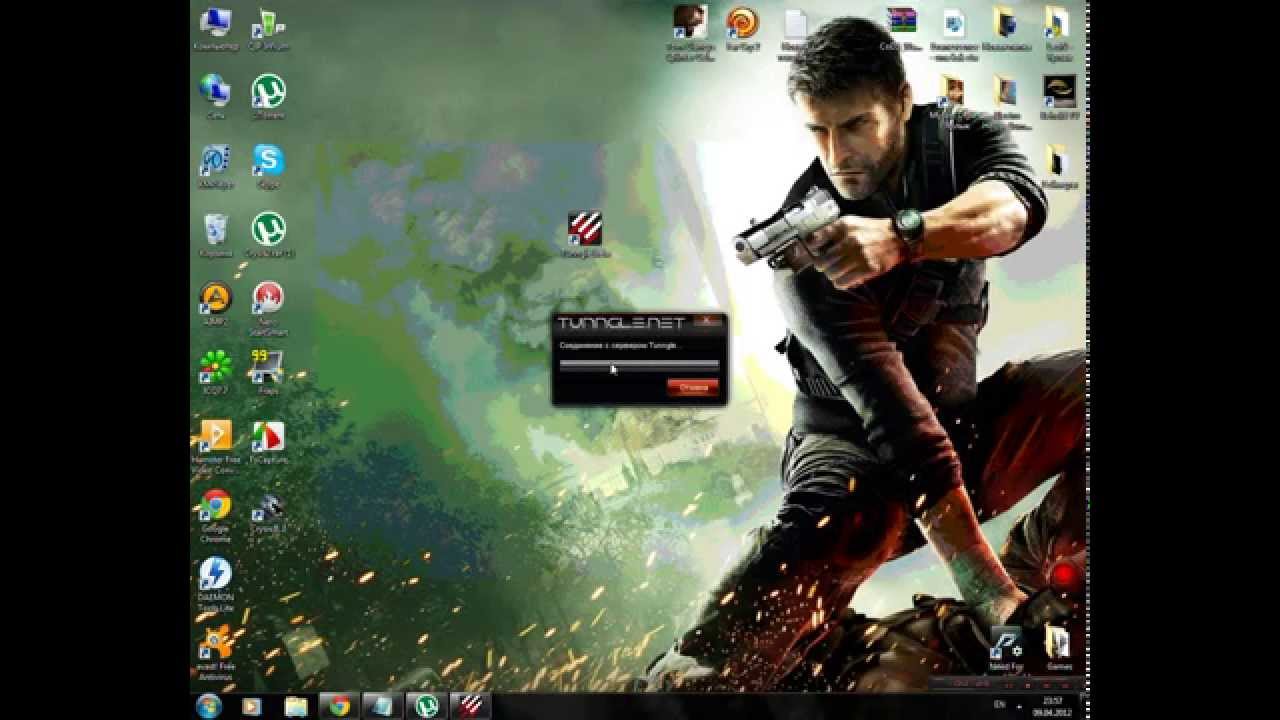
Task: Switch to uTorrent taskbar button
Action: pyautogui.click(x=427, y=706)
